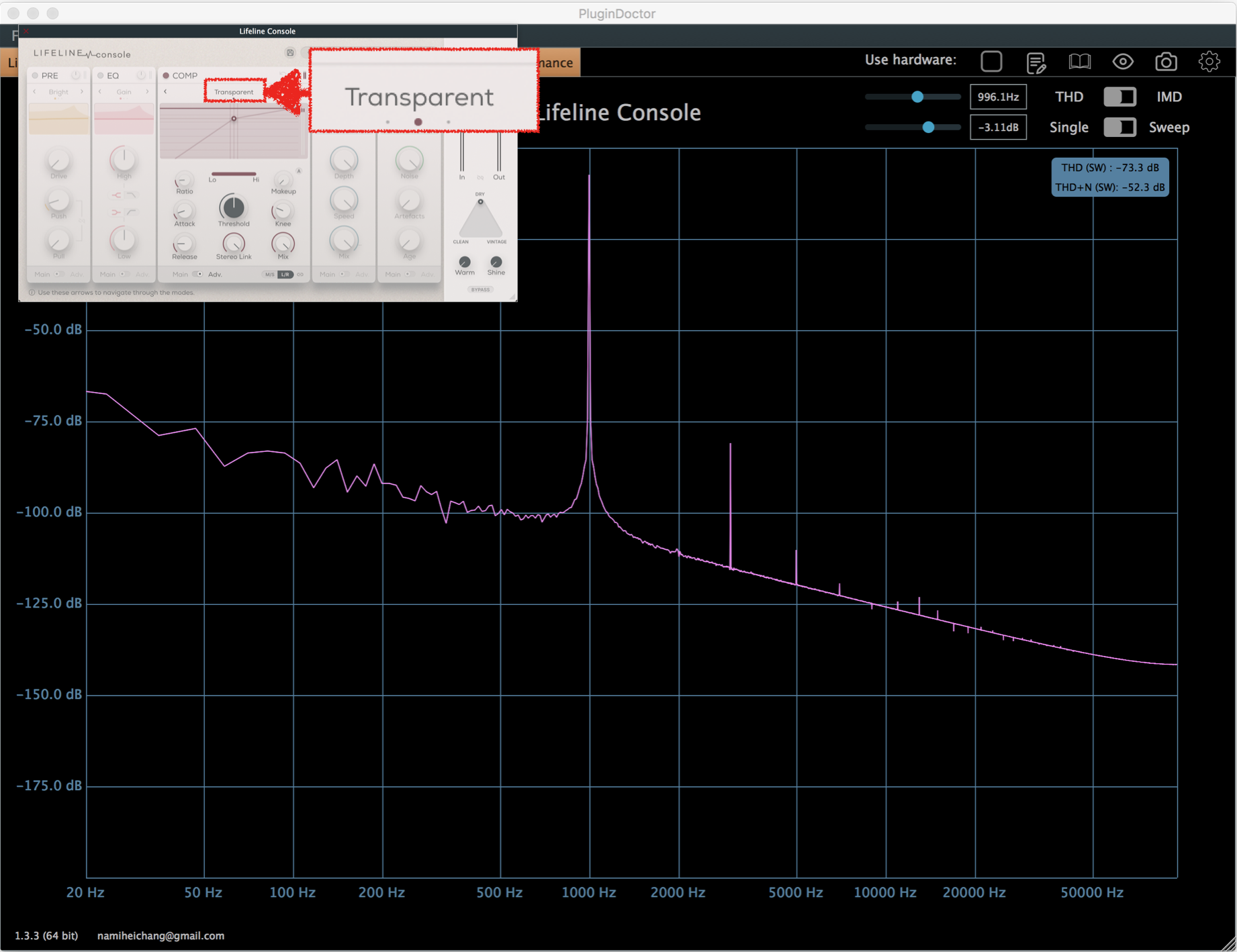Toggle the In/Out link icon
The height and width of the screenshot is (952, 1237).
tap(480, 177)
